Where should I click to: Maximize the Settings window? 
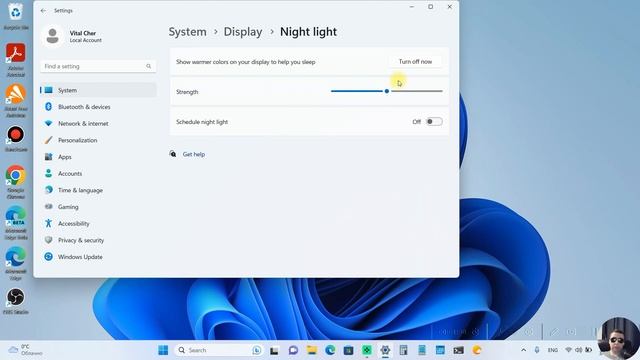click(430, 7)
